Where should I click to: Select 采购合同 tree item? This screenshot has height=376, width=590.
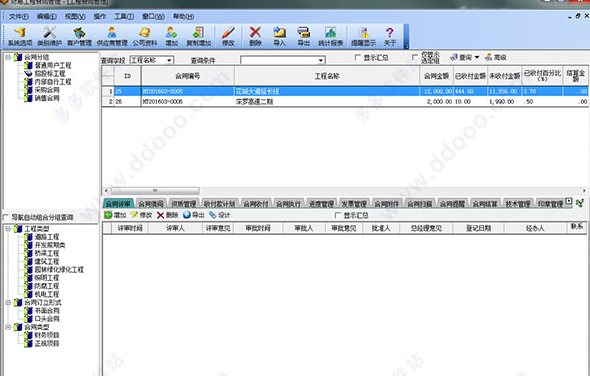47,90
